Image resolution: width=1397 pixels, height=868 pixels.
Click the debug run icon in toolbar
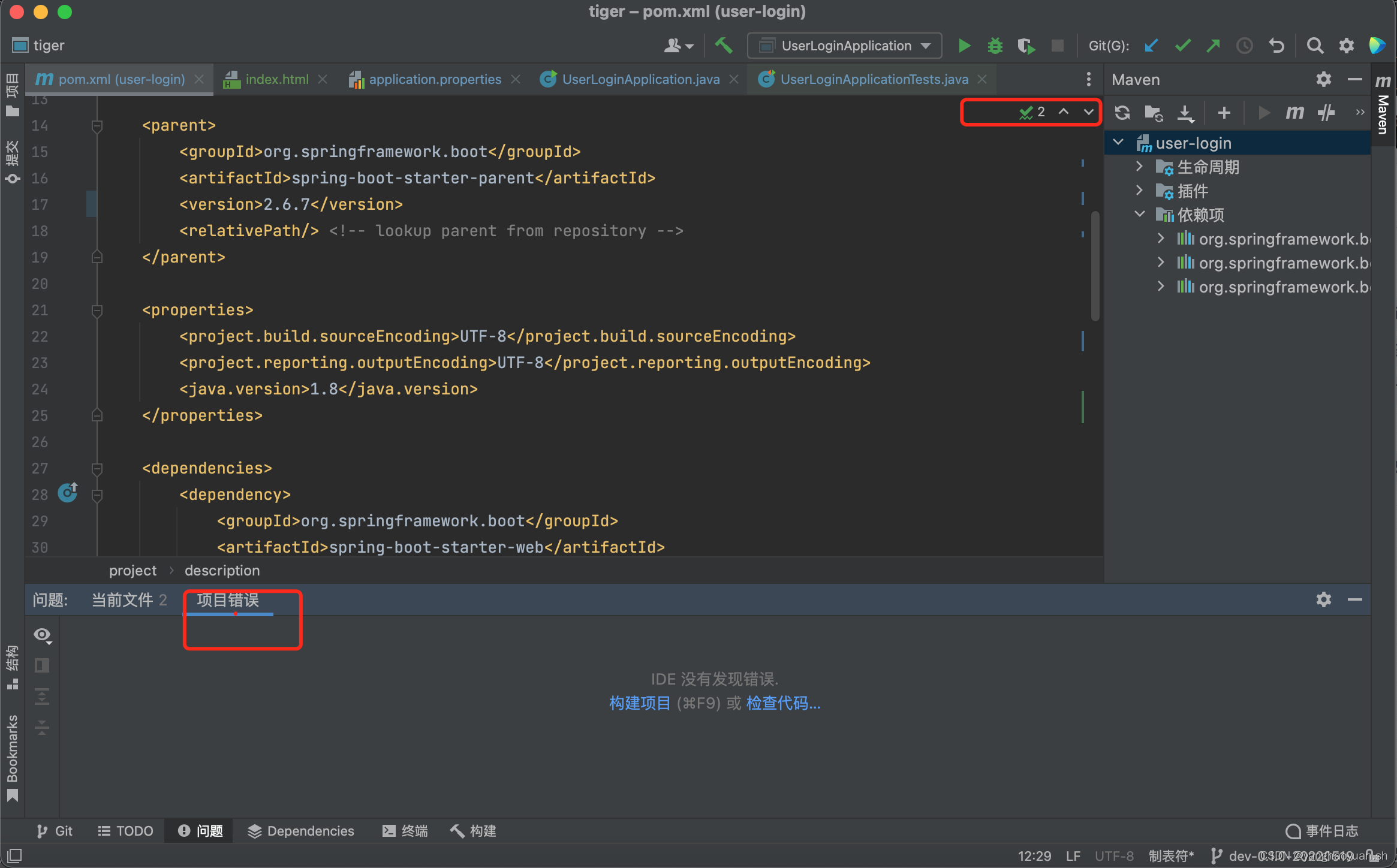pyautogui.click(x=994, y=47)
